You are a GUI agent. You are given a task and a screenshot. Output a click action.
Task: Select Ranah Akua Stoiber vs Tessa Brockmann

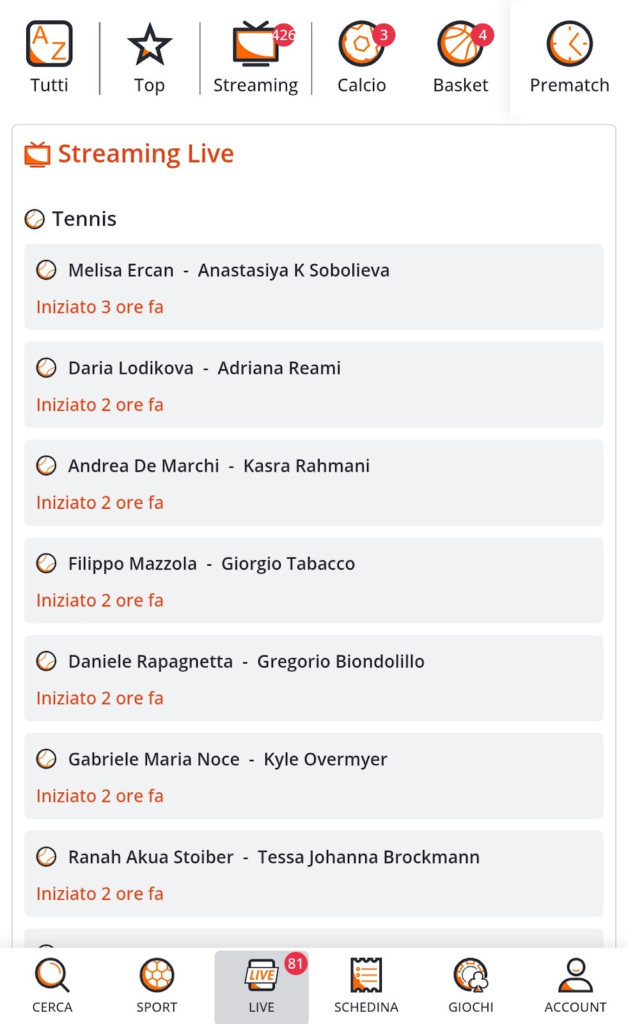point(314,874)
